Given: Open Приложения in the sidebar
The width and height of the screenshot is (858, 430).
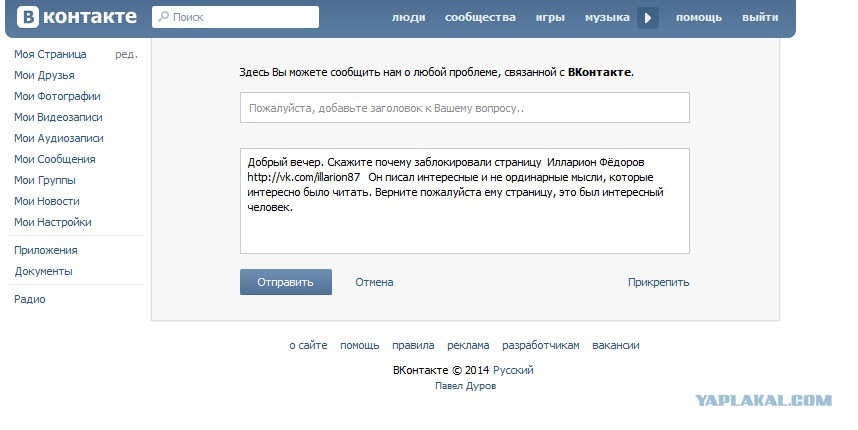Looking at the screenshot, I should pos(46,250).
